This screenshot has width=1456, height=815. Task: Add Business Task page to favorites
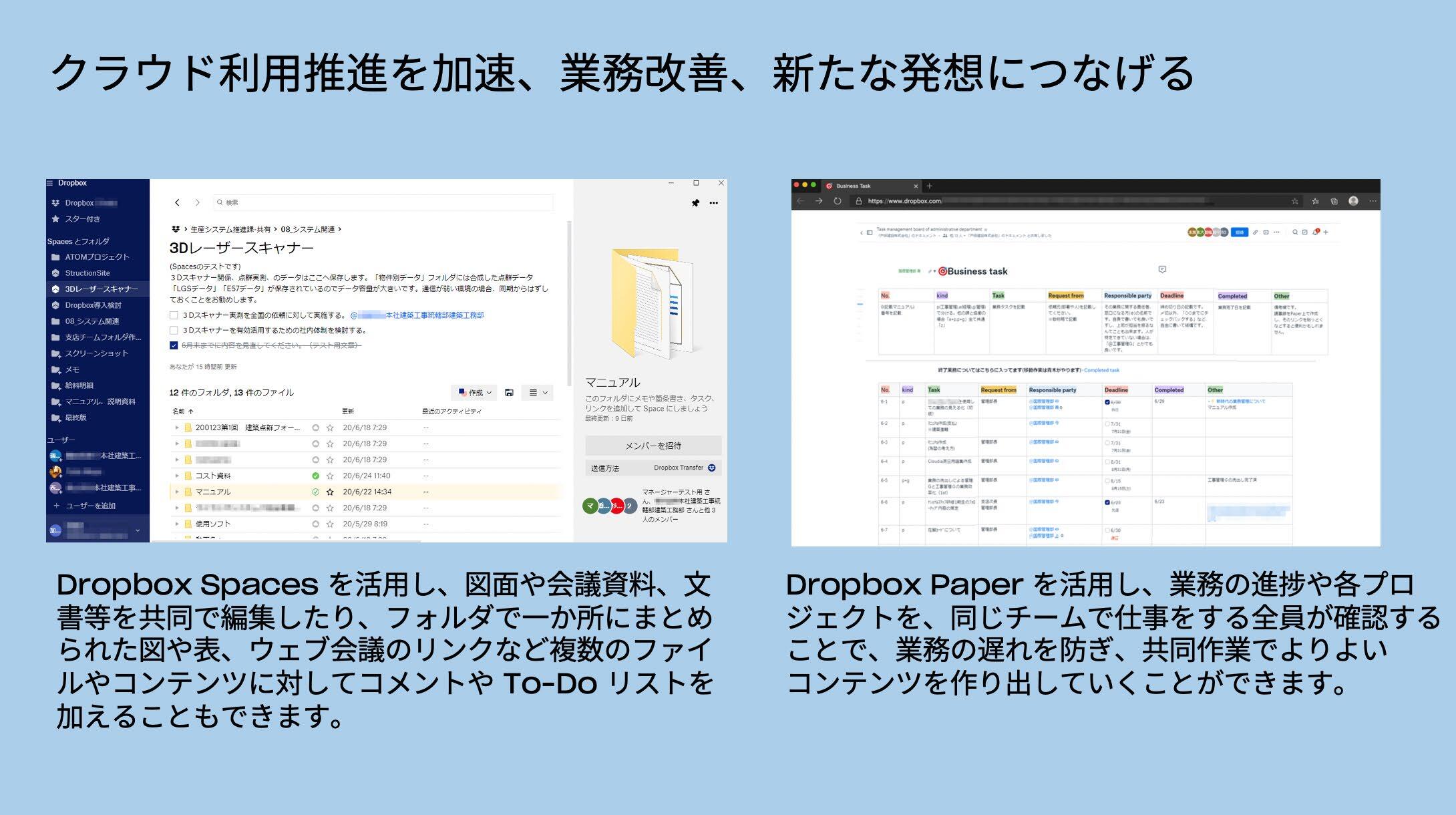coord(1294,201)
